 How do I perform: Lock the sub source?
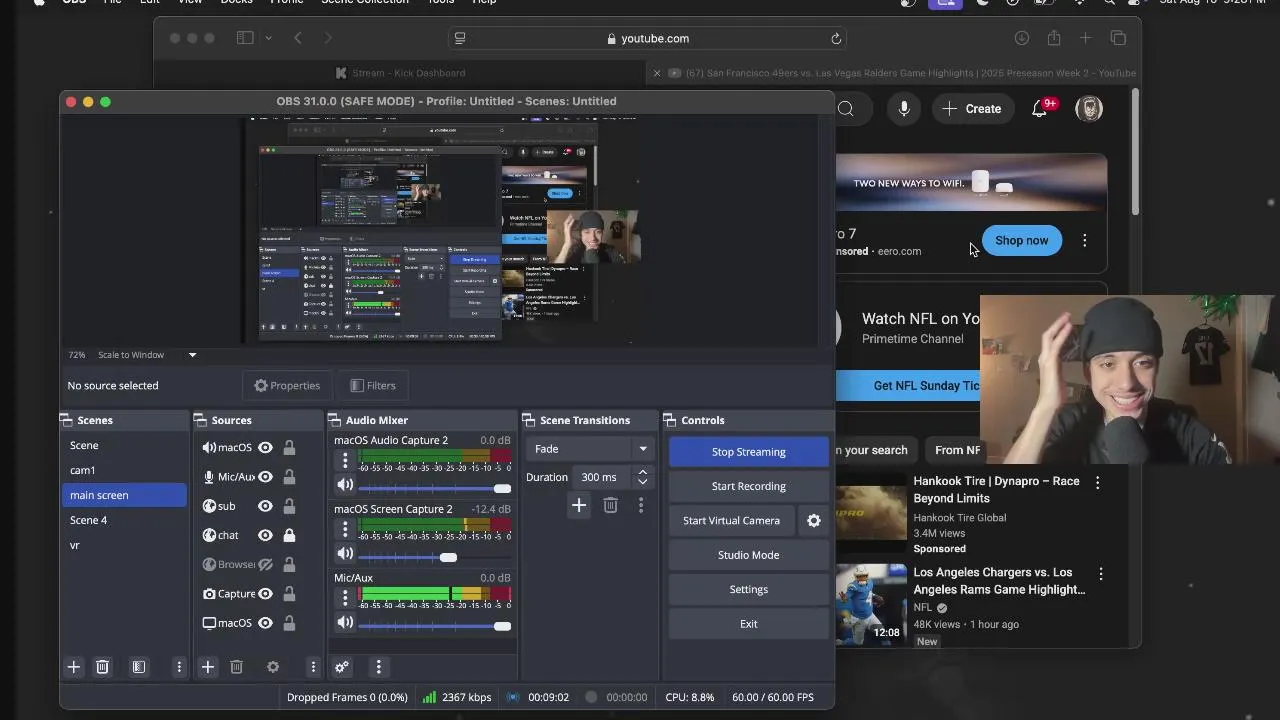click(289, 506)
